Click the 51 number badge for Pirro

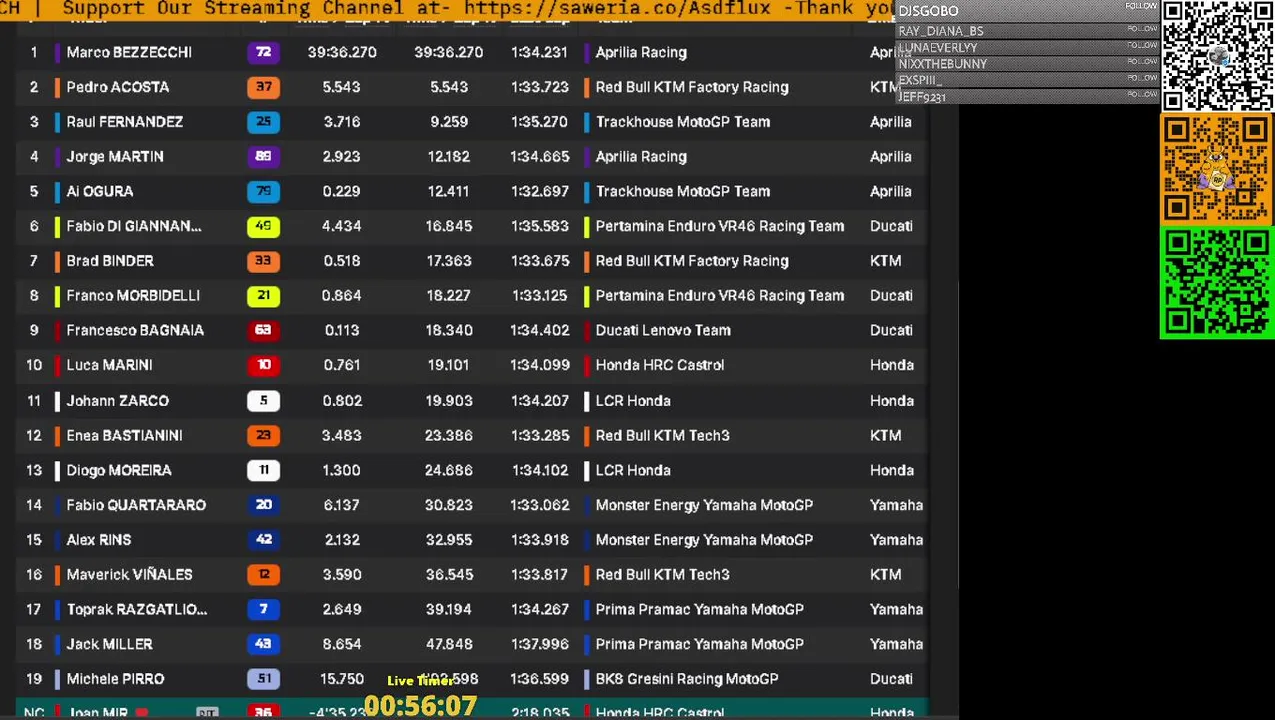click(x=264, y=679)
